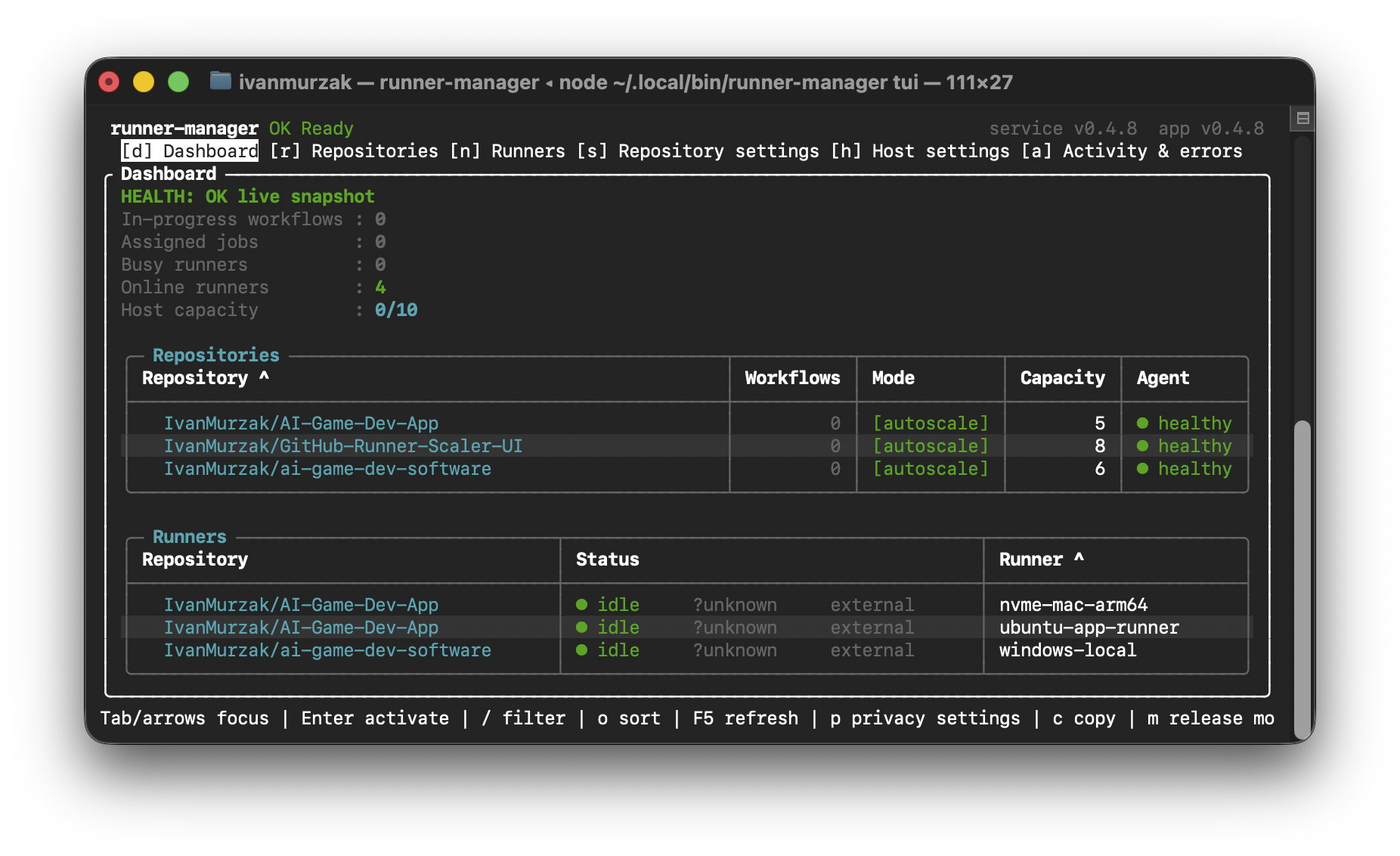This screenshot has width=1400, height=856.
Task: Click capacity value 6 for ai-game-dev-software
Action: [x=1100, y=468]
